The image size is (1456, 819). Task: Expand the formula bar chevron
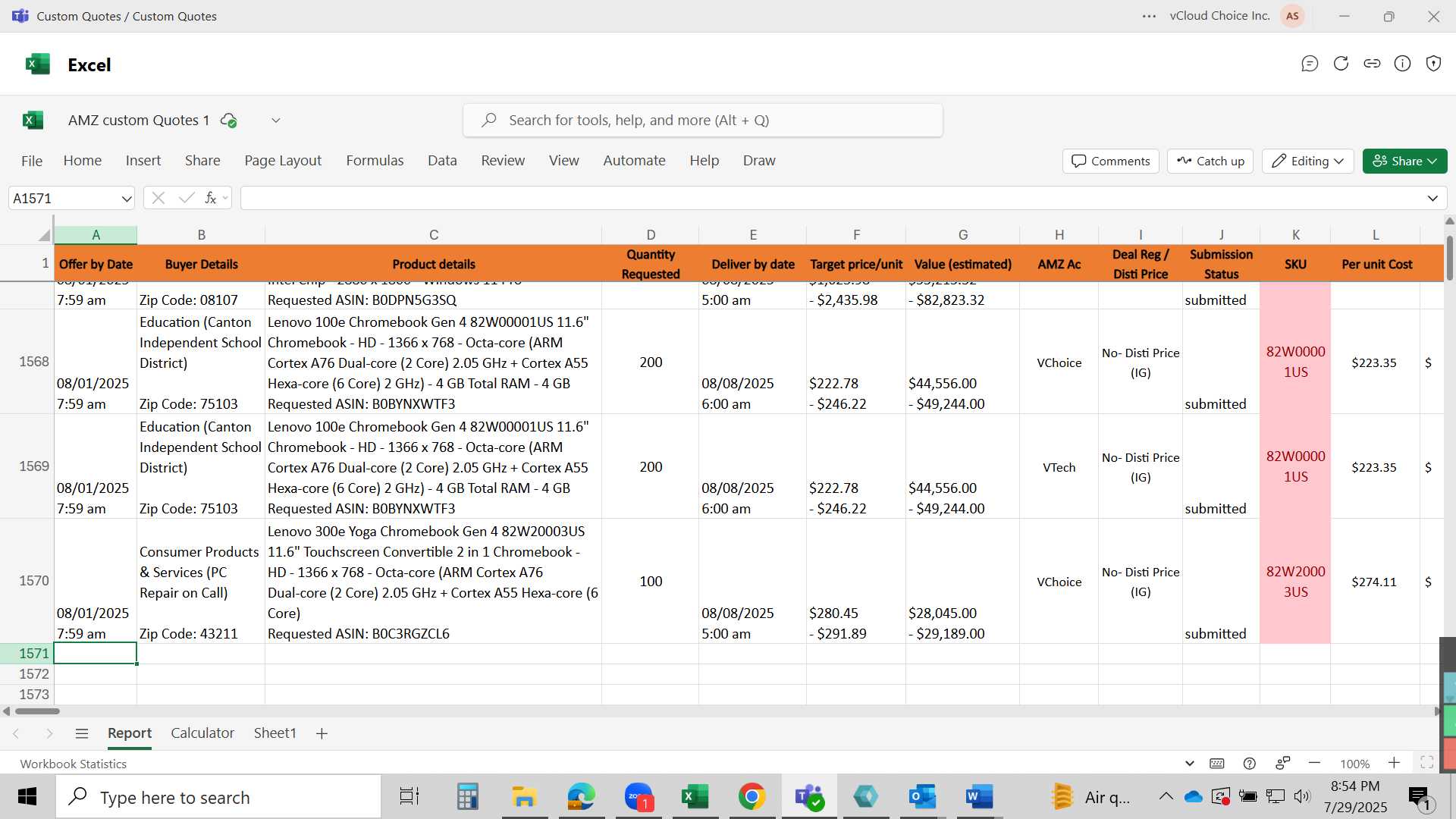(1432, 199)
